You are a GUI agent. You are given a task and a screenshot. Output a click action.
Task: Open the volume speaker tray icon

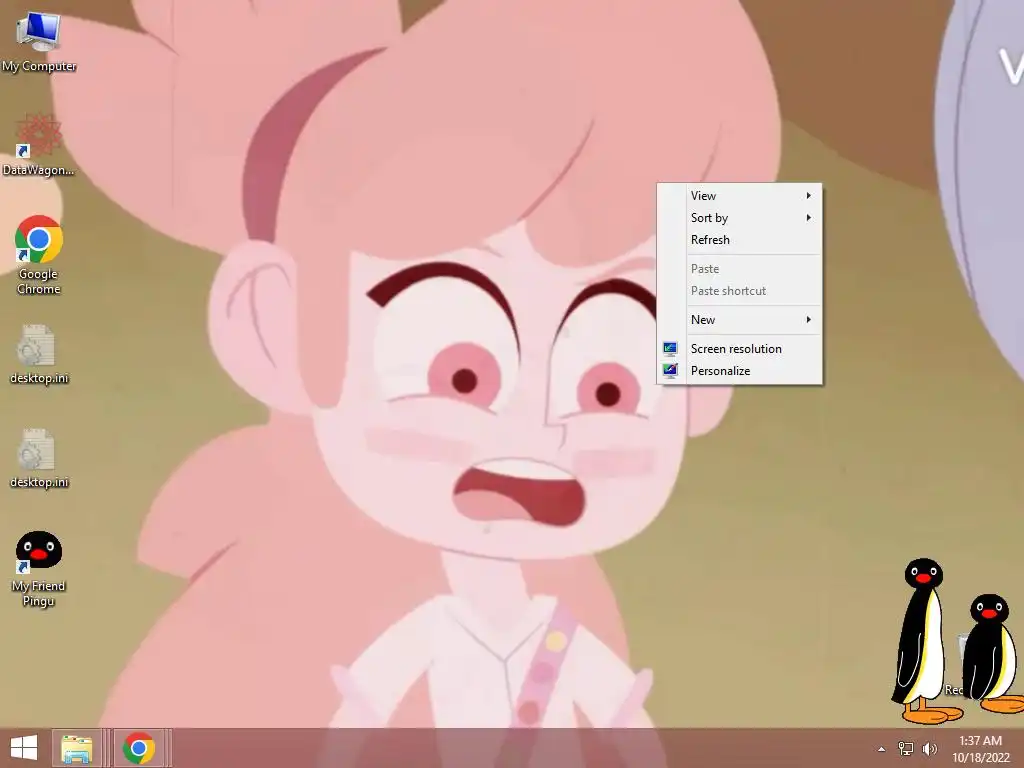click(929, 748)
